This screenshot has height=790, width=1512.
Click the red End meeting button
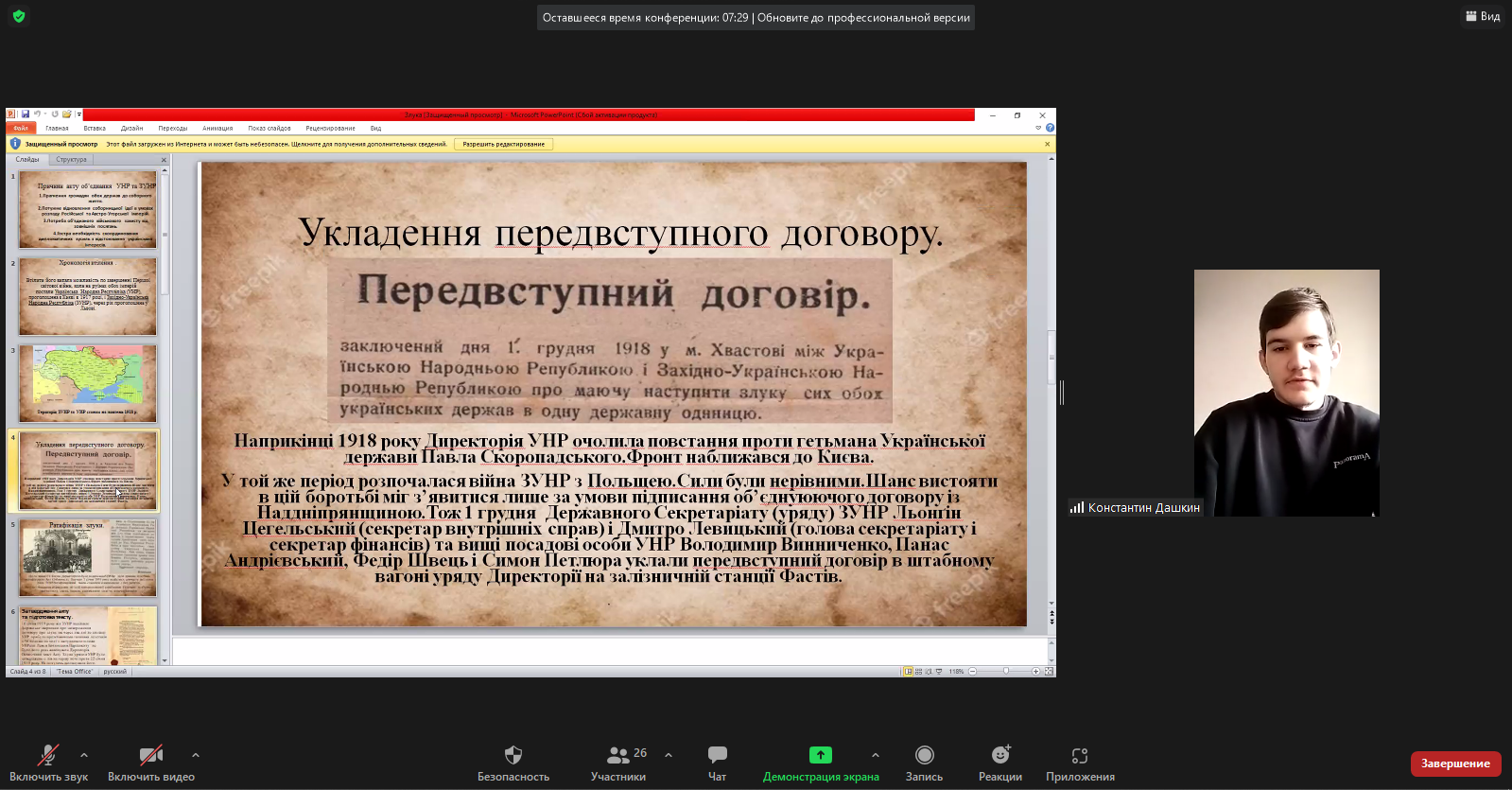coord(1455,764)
